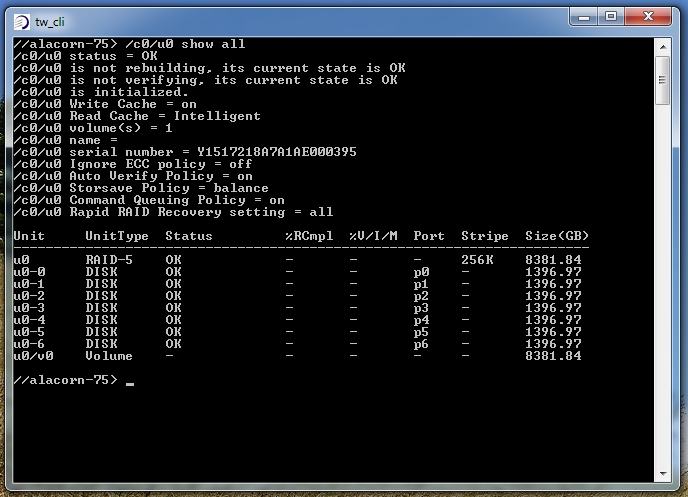Click the 'is not verifying' status line
The width and height of the screenshot is (688, 497).
[205, 80]
